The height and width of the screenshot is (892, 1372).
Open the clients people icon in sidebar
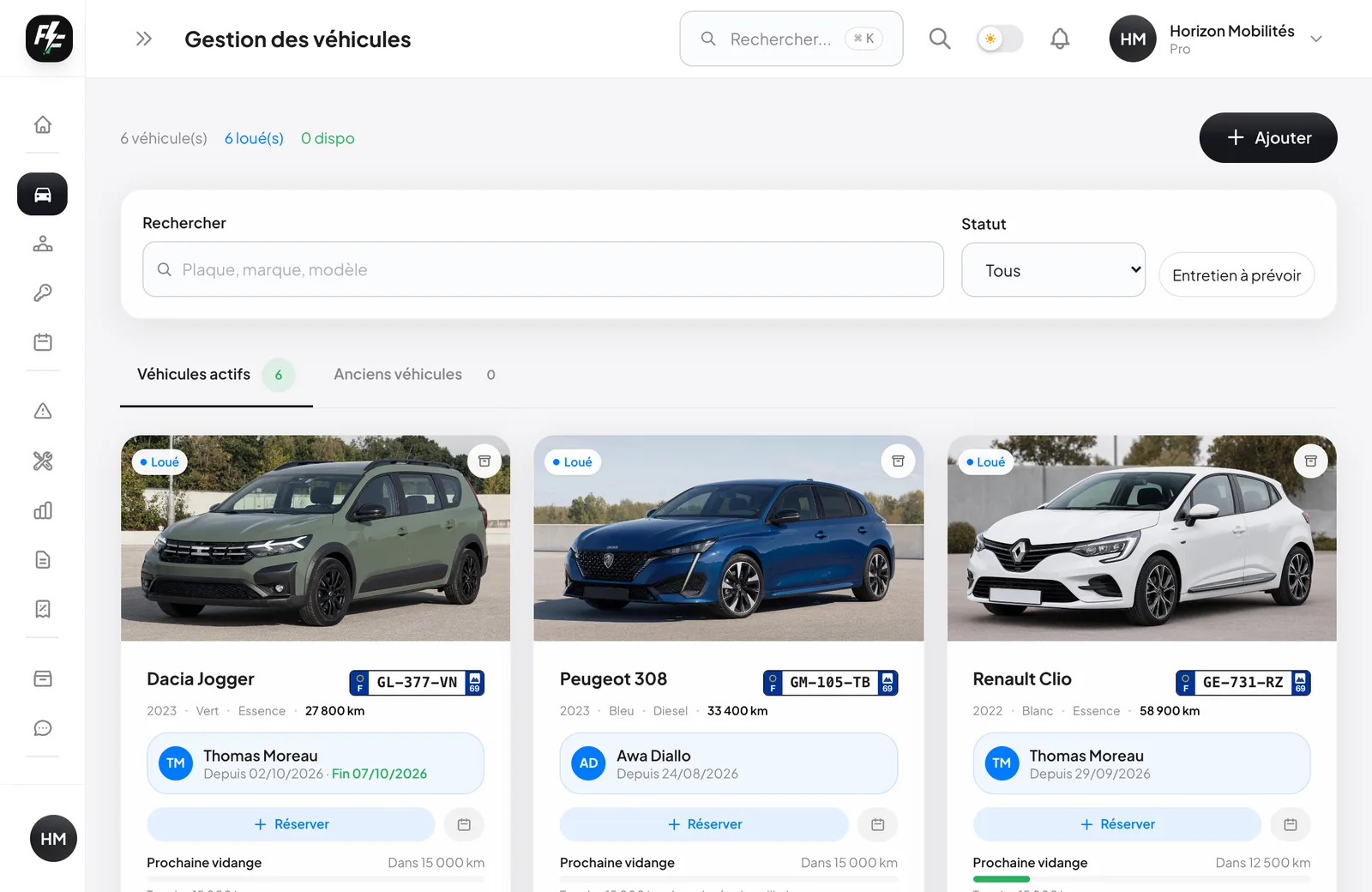[x=43, y=244]
